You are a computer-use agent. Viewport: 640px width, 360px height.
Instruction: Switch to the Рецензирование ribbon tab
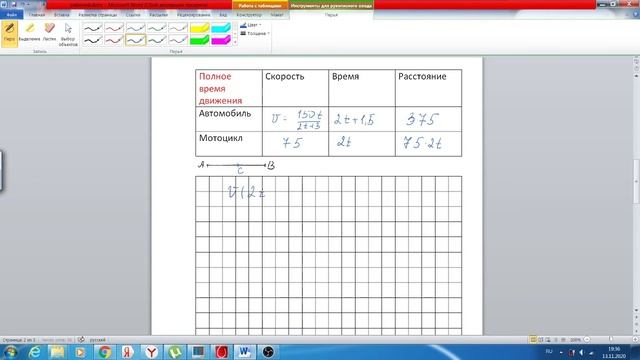[193, 15]
